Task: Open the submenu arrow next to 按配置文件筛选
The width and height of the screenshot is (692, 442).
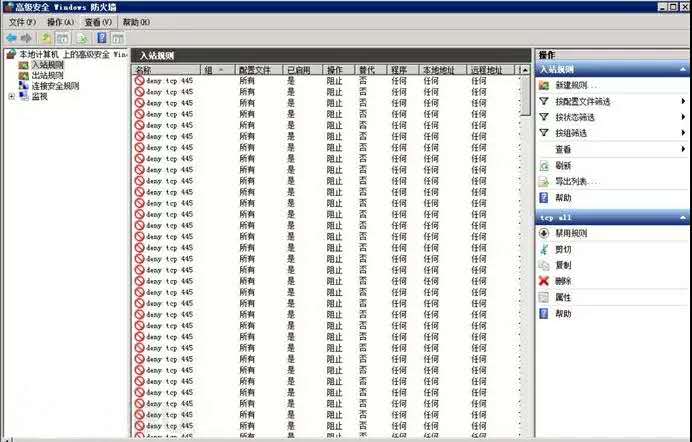Action: coord(683,101)
